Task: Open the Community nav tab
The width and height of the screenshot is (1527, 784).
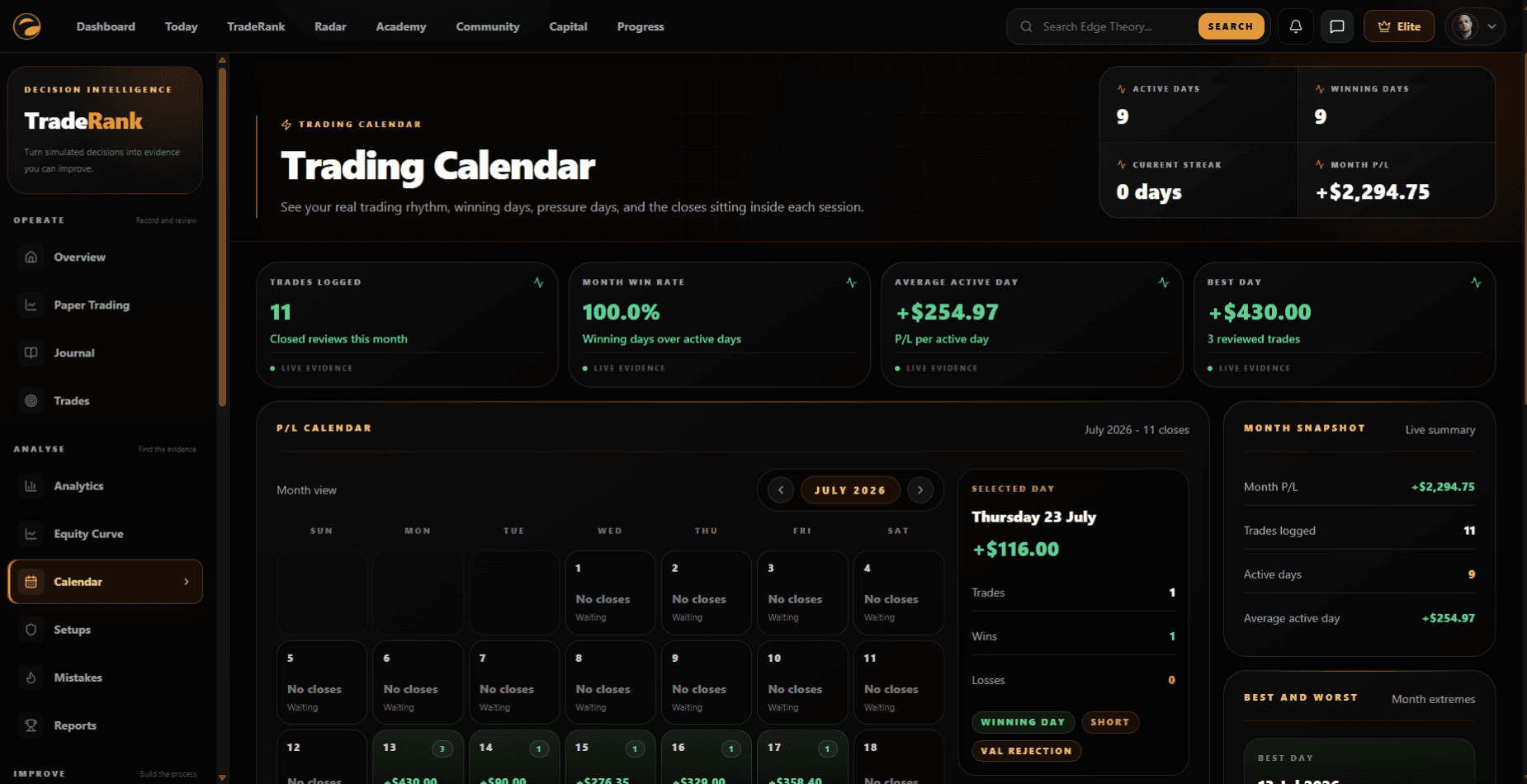Action: [x=488, y=26]
